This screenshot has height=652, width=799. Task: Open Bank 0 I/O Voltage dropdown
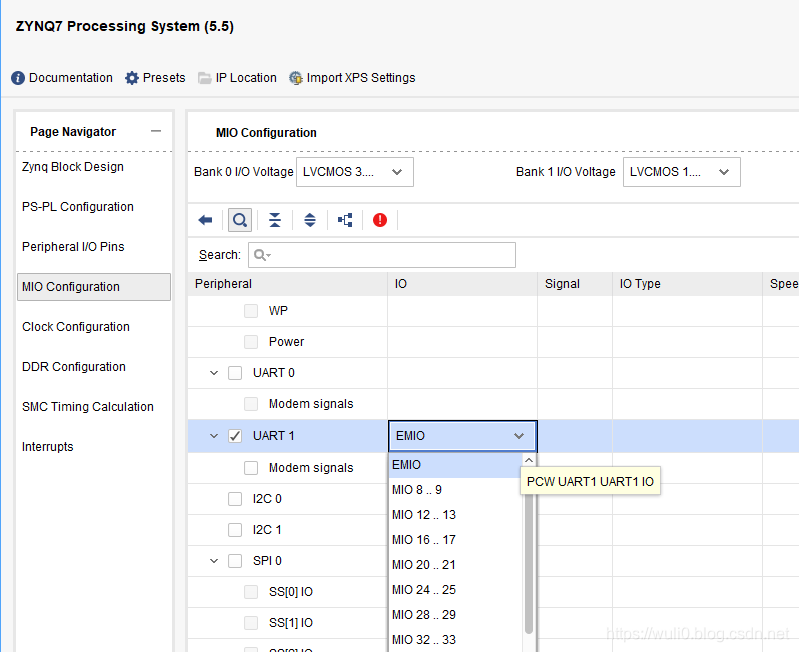tap(355, 172)
